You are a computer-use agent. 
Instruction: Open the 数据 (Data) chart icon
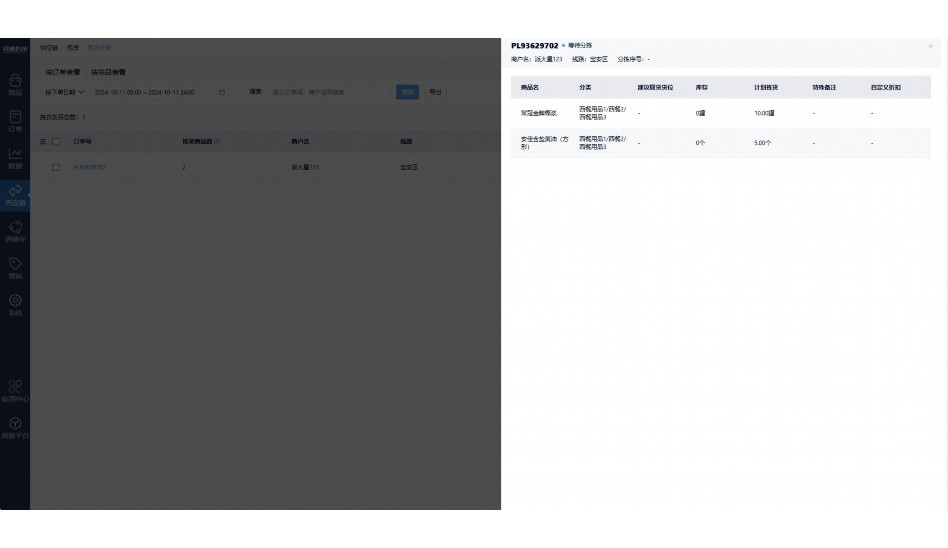[x=15, y=157]
